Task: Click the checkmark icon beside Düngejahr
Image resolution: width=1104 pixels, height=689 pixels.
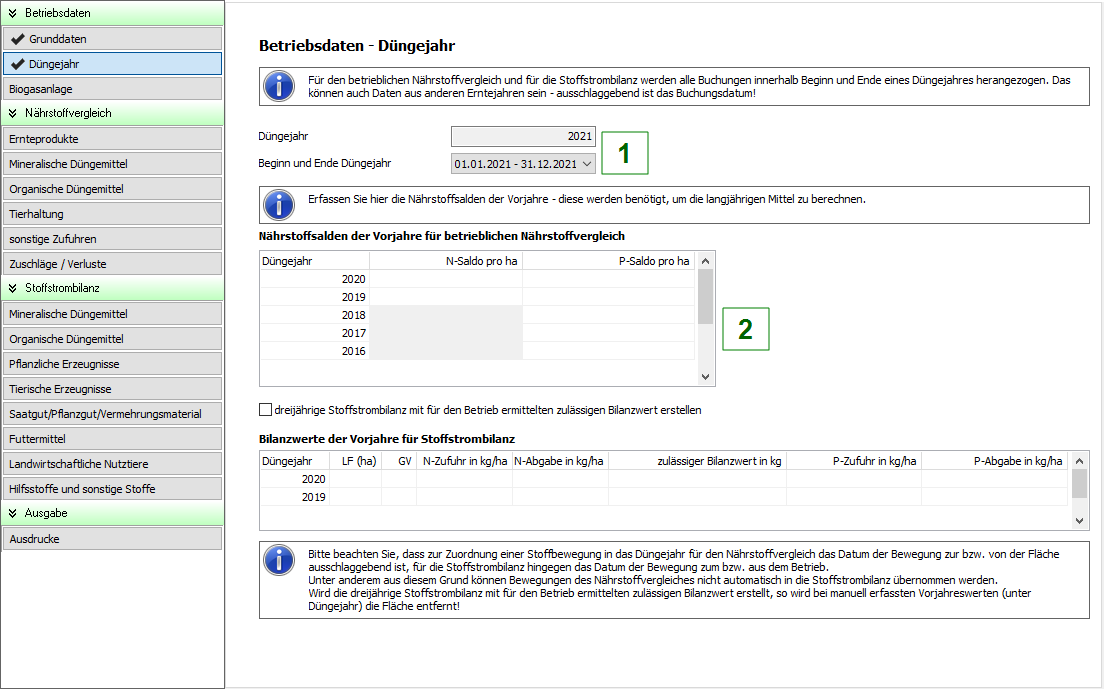Action: (x=18, y=64)
